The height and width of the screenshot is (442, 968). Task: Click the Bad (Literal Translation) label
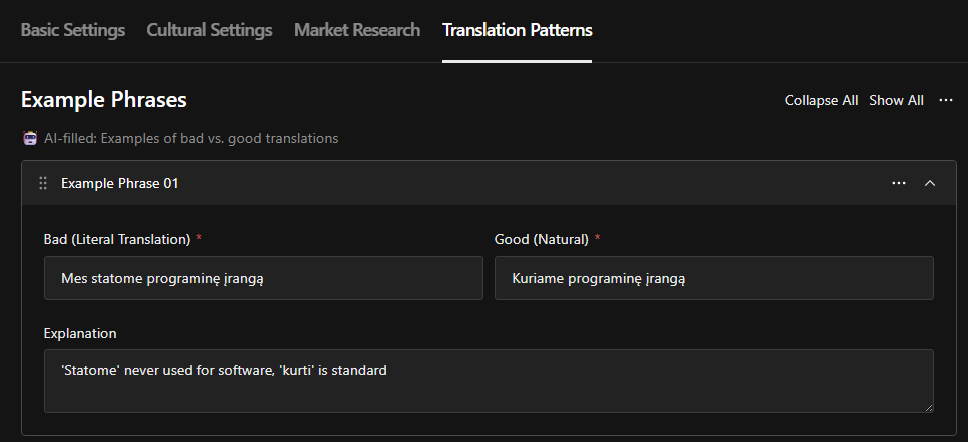pos(117,240)
